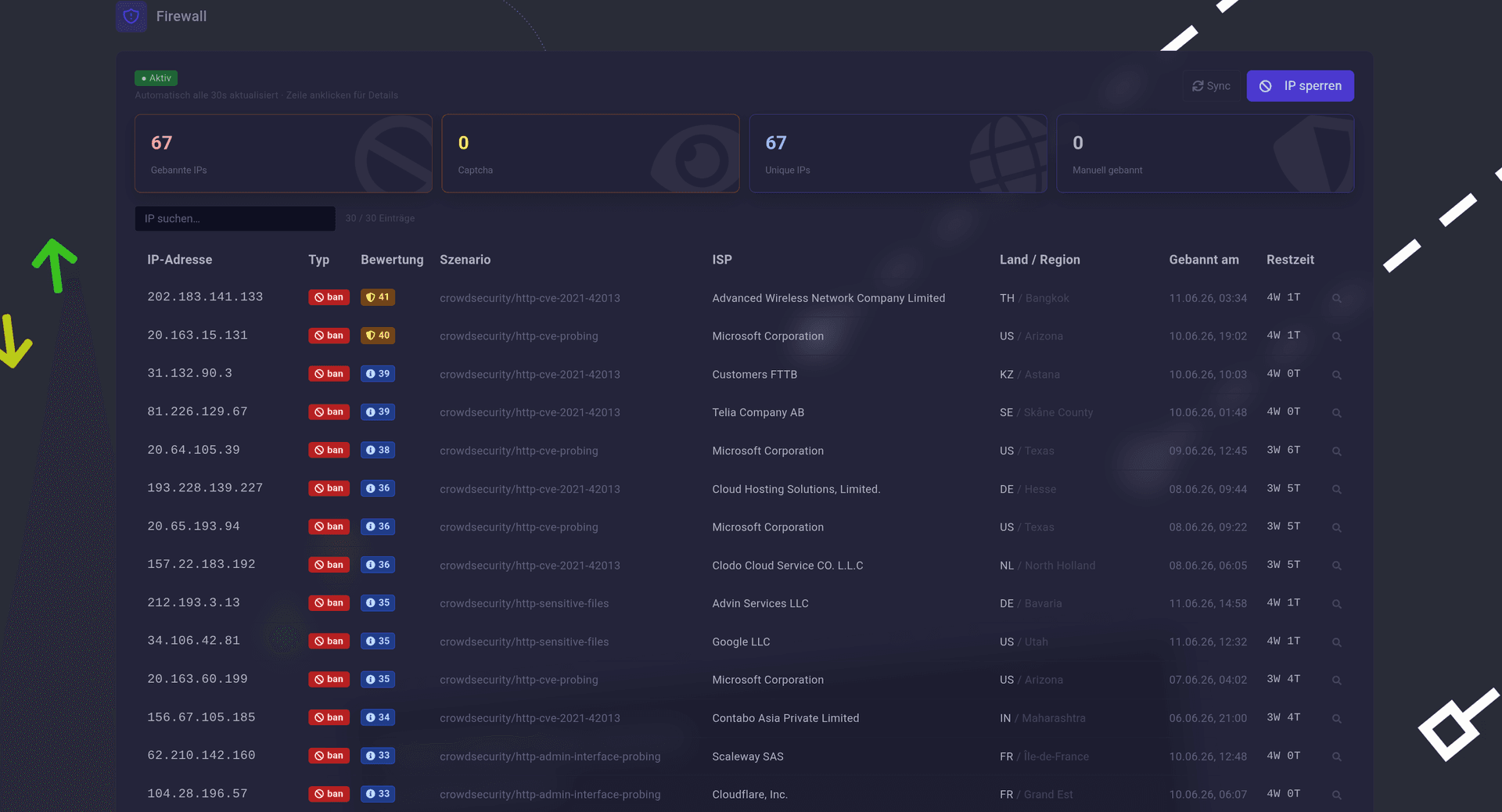
Task: Click ban badge of 81.226.129.67
Action: point(329,411)
